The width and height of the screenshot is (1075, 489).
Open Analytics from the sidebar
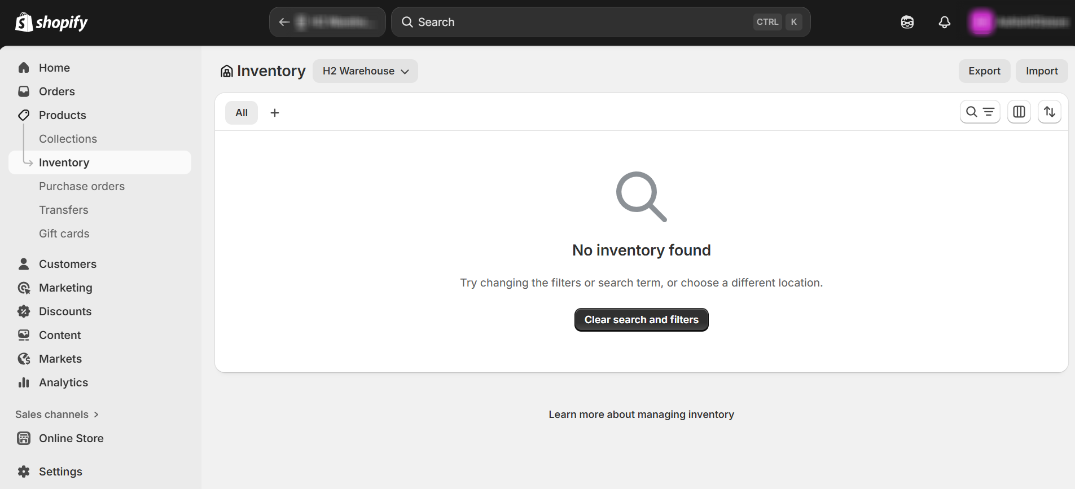tap(63, 383)
